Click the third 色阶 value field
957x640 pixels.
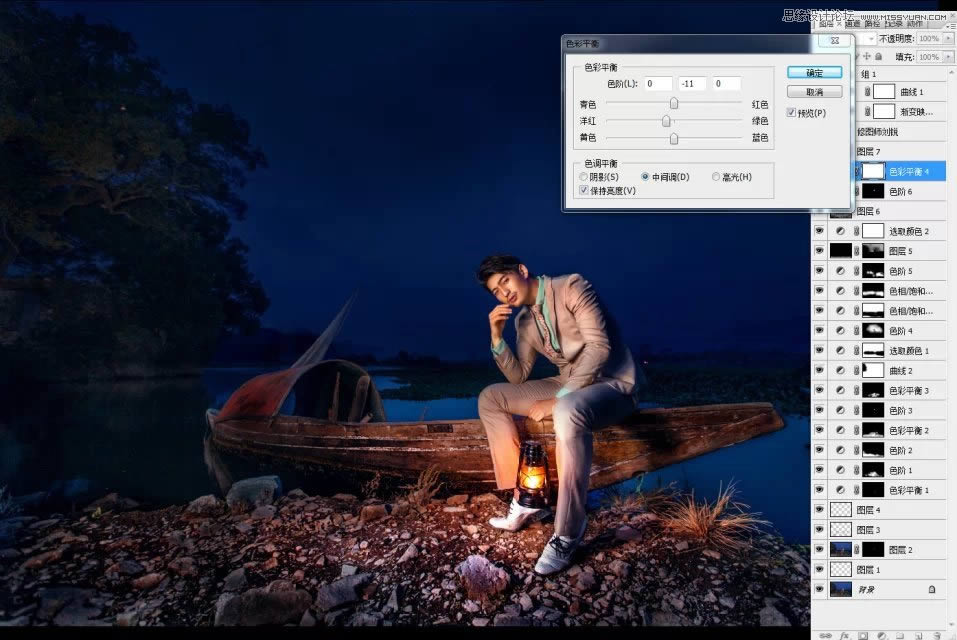click(x=727, y=84)
